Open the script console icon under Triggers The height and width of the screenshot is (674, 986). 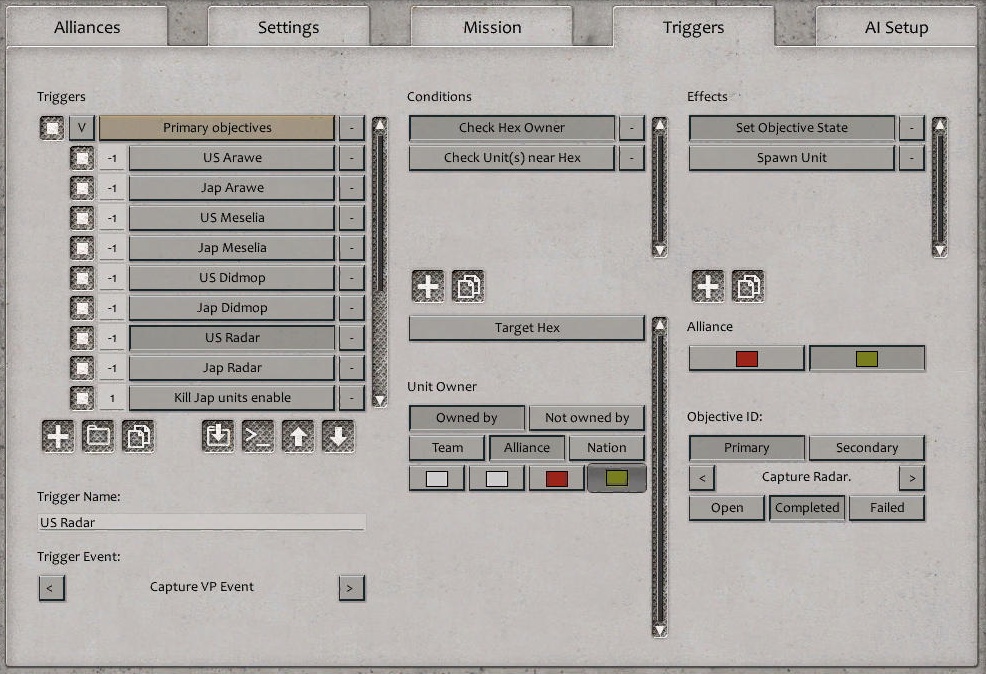[258, 437]
